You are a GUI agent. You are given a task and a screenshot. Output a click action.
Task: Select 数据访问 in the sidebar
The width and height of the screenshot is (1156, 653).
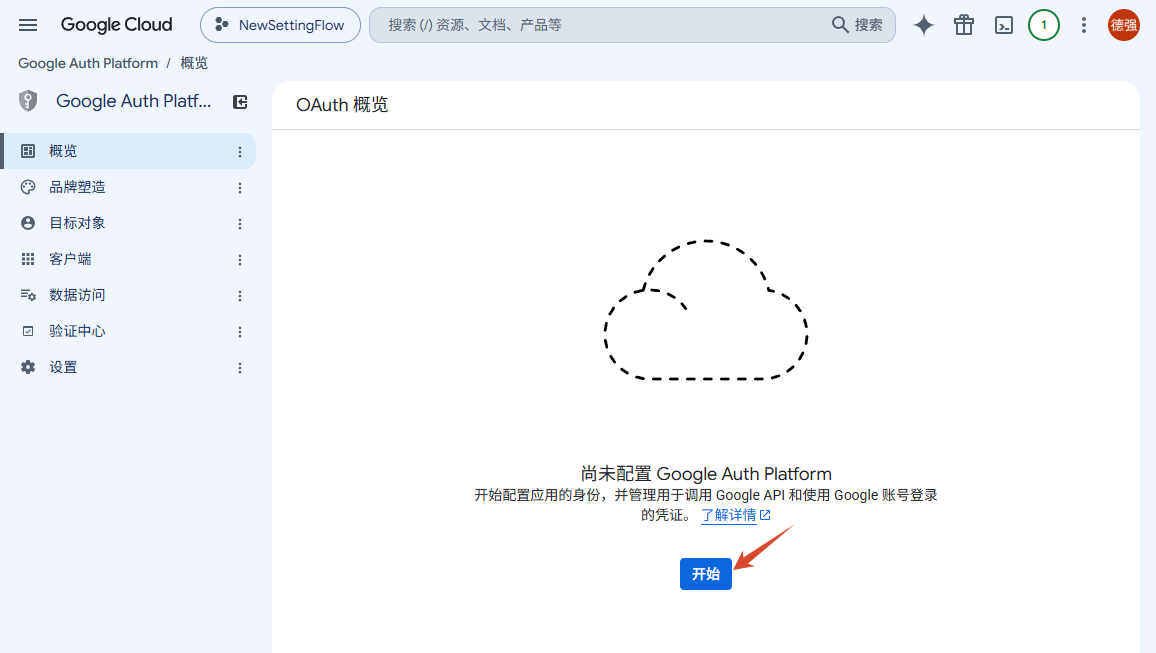(128, 296)
